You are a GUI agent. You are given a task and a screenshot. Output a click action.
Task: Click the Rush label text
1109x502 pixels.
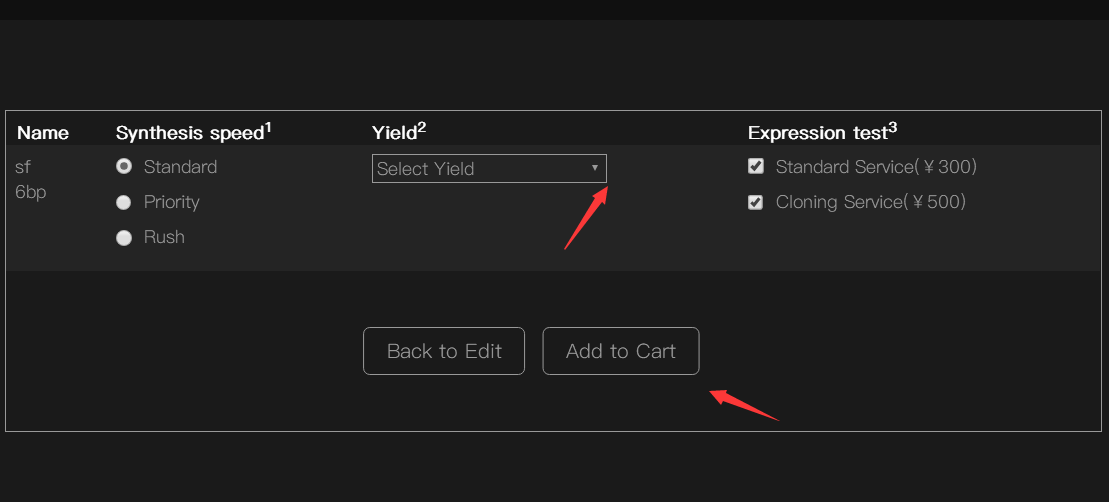164,237
